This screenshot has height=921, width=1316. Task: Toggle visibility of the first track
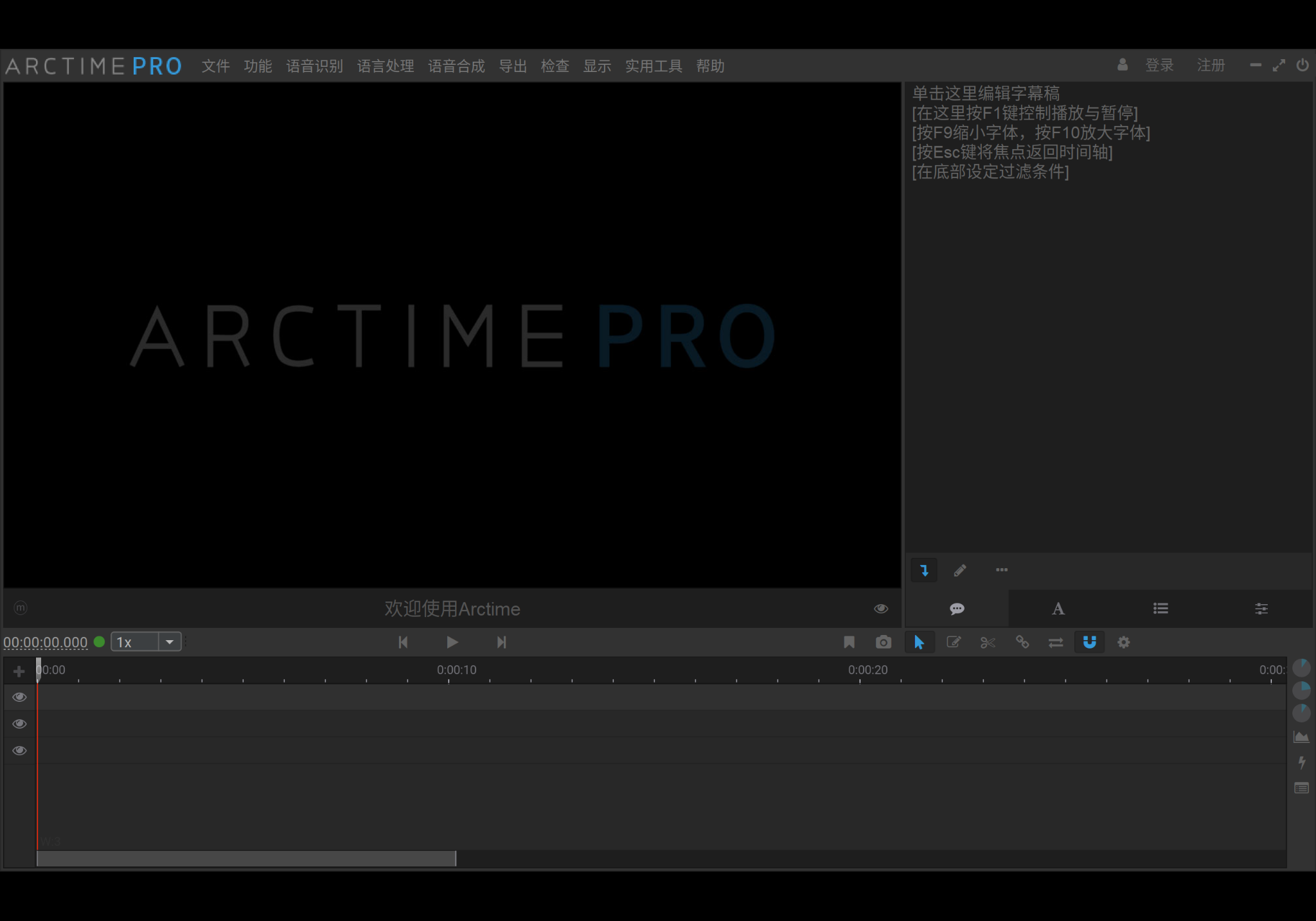click(x=19, y=697)
